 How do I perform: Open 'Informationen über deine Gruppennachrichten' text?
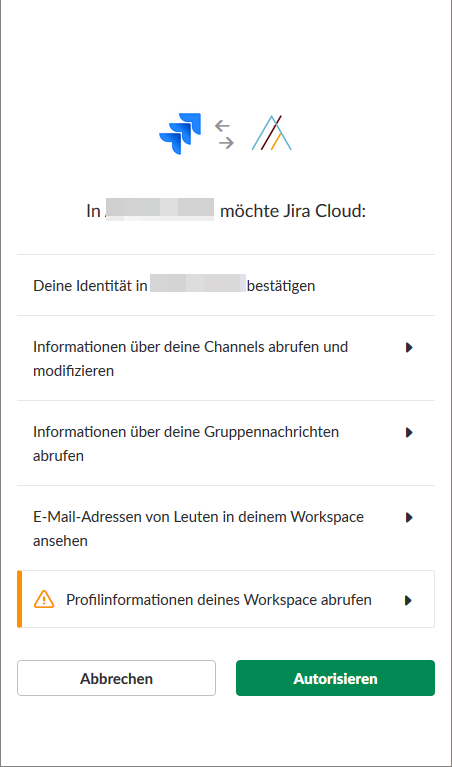coord(186,444)
